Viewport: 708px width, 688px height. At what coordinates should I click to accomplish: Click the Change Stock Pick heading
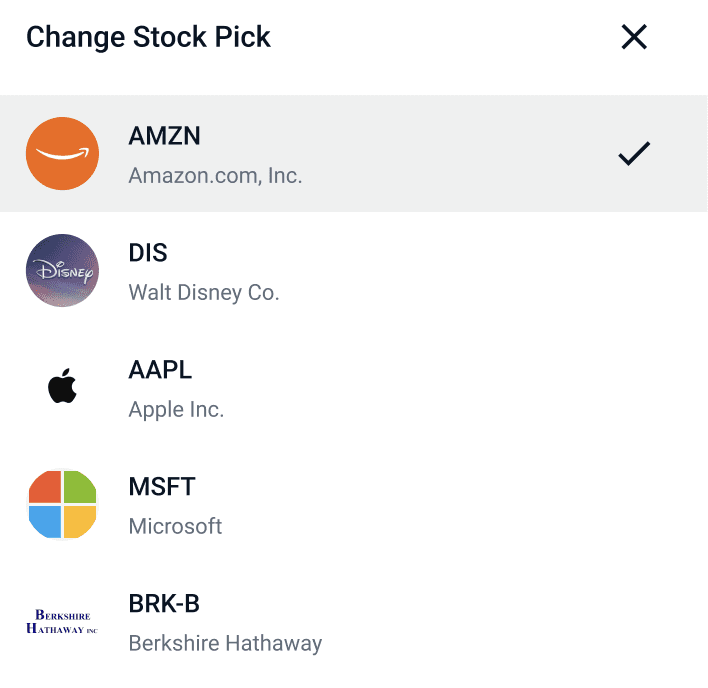tap(148, 37)
